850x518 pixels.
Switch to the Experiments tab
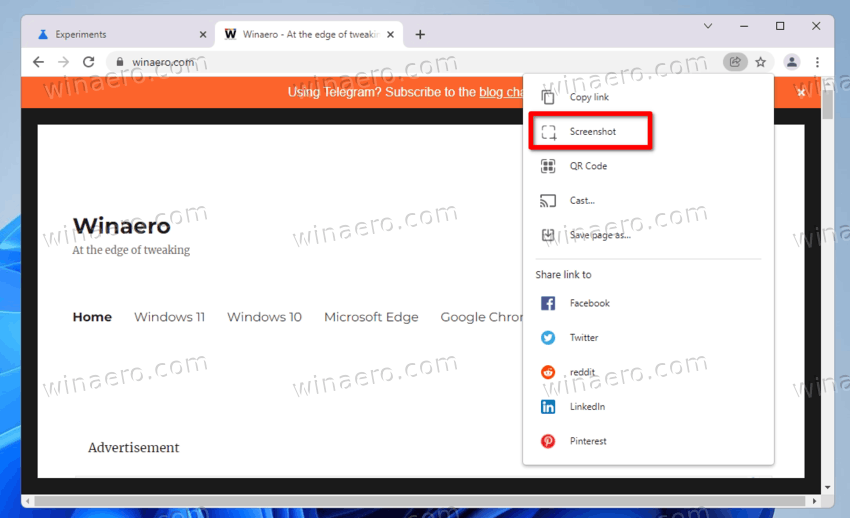pyautogui.click(x=119, y=35)
